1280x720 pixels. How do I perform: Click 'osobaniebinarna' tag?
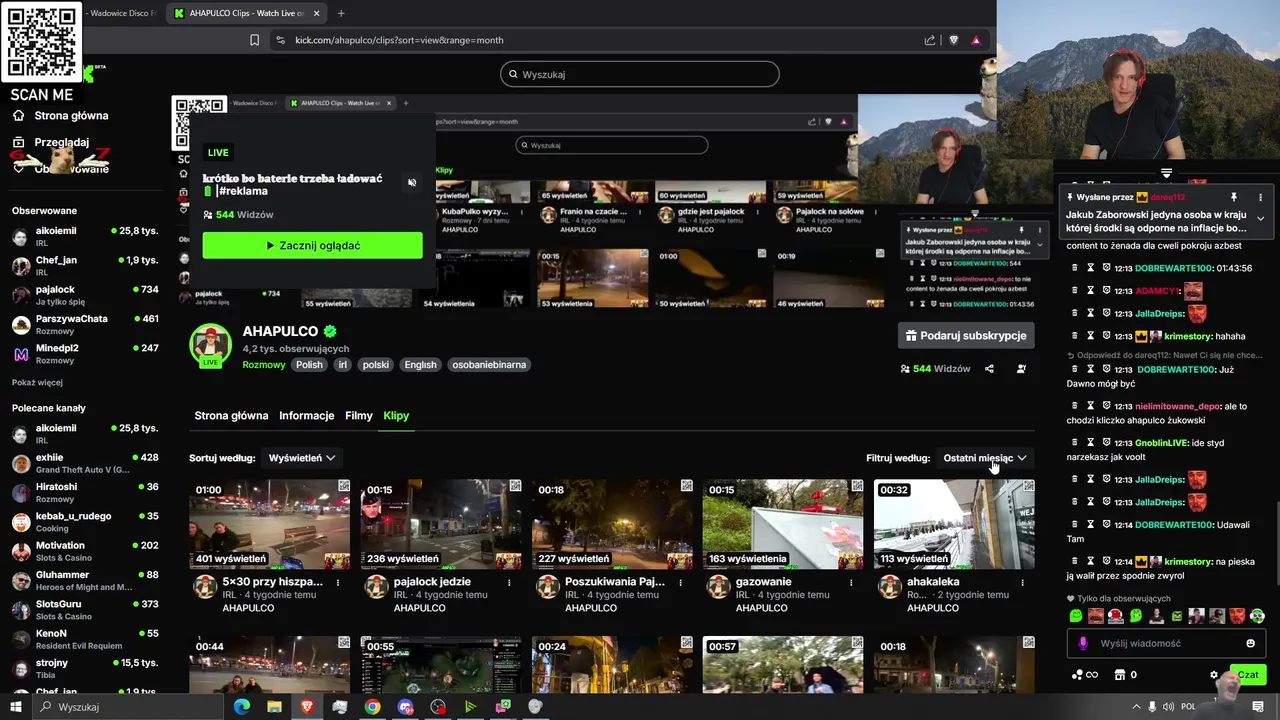(489, 365)
